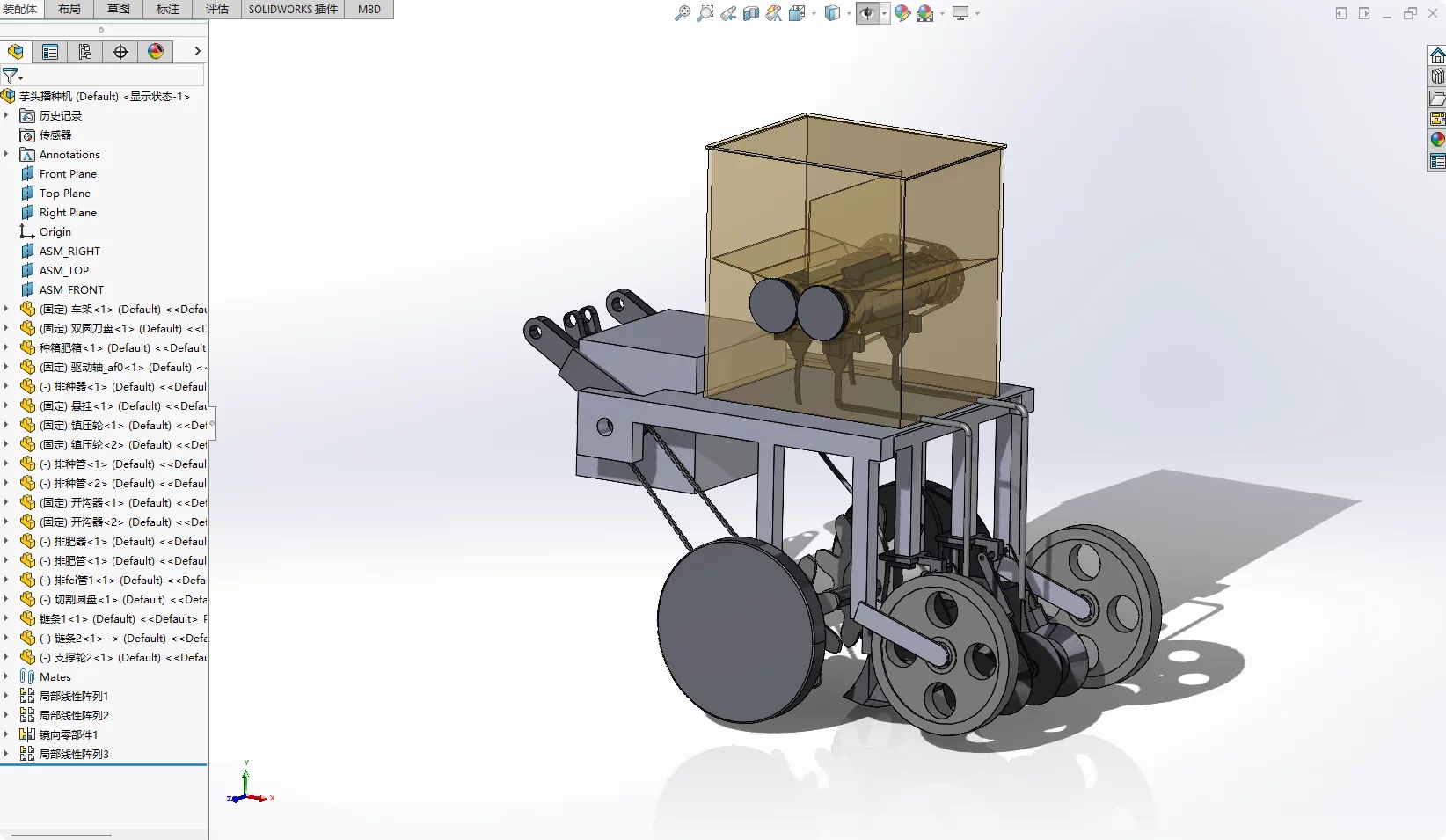
Task: Expand the 历史记录 folder
Action: (6, 116)
